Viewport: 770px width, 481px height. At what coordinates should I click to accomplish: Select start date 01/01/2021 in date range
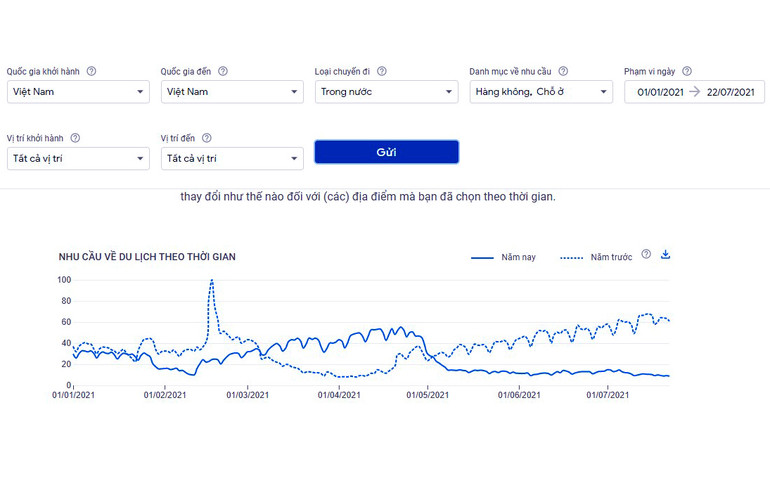click(660, 92)
